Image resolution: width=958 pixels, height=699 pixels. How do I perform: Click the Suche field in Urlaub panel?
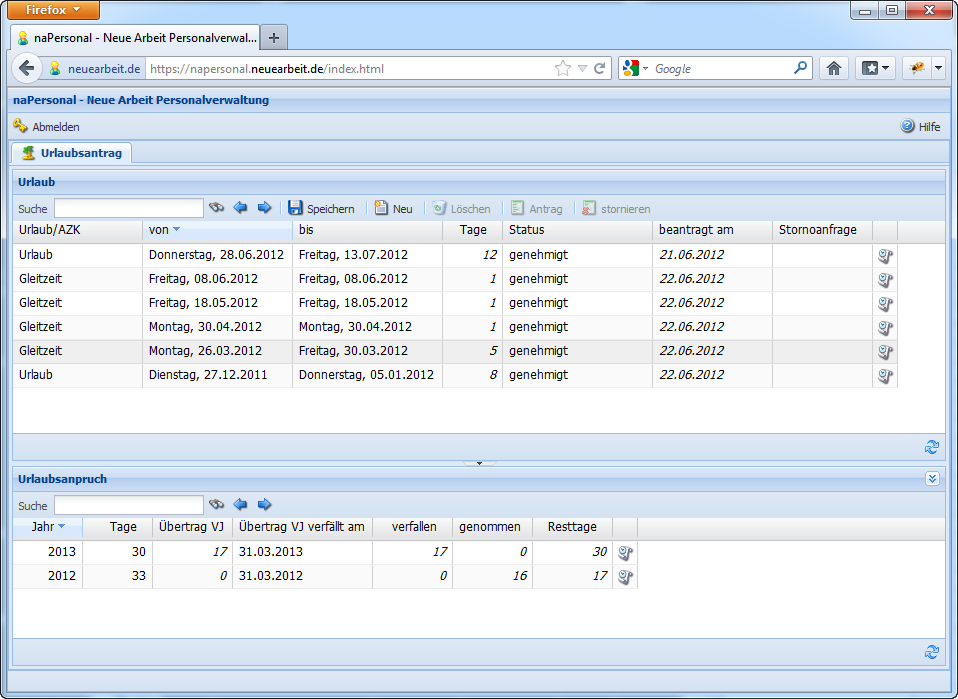[128, 208]
